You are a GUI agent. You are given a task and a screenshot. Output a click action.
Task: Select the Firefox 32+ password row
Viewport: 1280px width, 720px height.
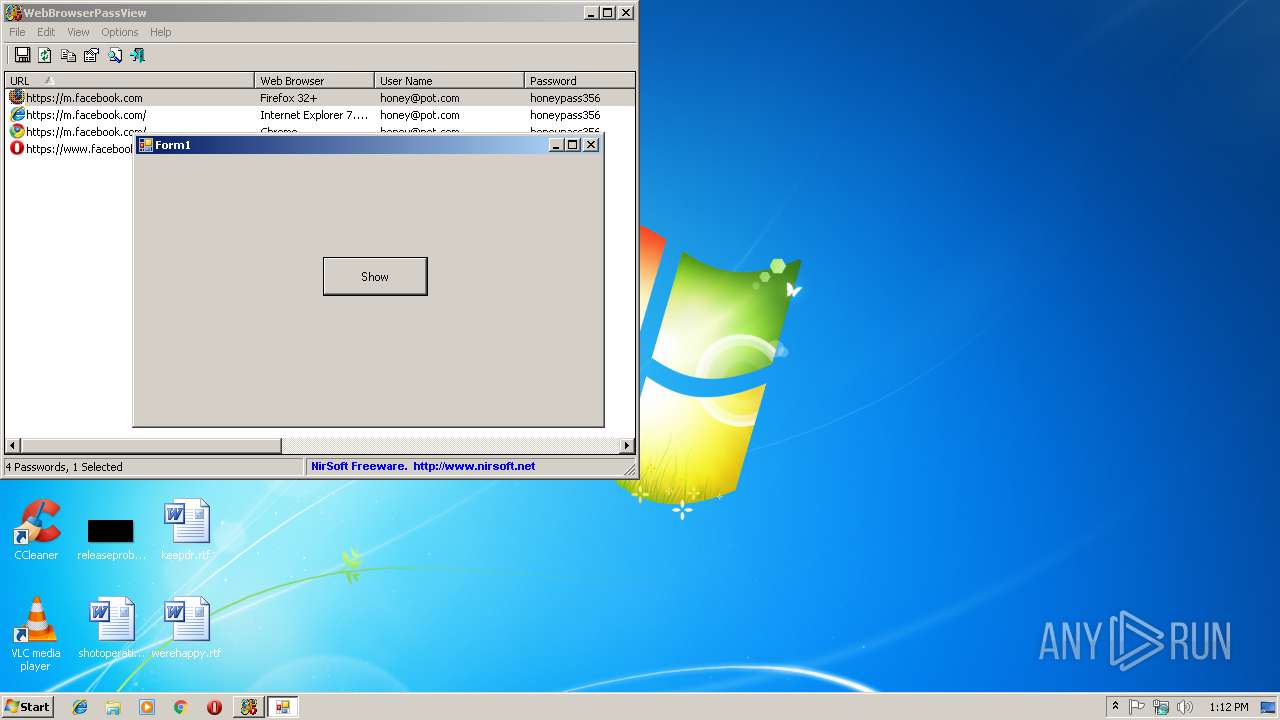(x=320, y=98)
